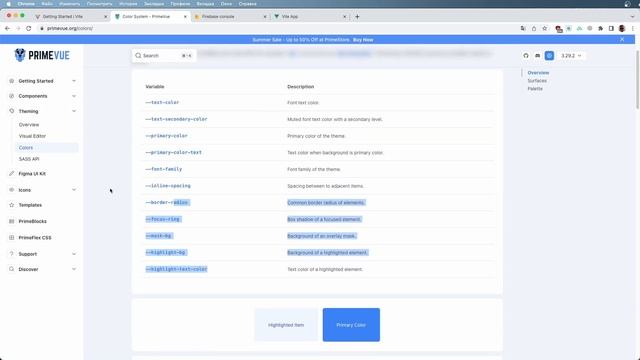Image resolution: width=640 pixels, height=360 pixels.
Task: Expand the Discover menu
Action: [42, 269]
